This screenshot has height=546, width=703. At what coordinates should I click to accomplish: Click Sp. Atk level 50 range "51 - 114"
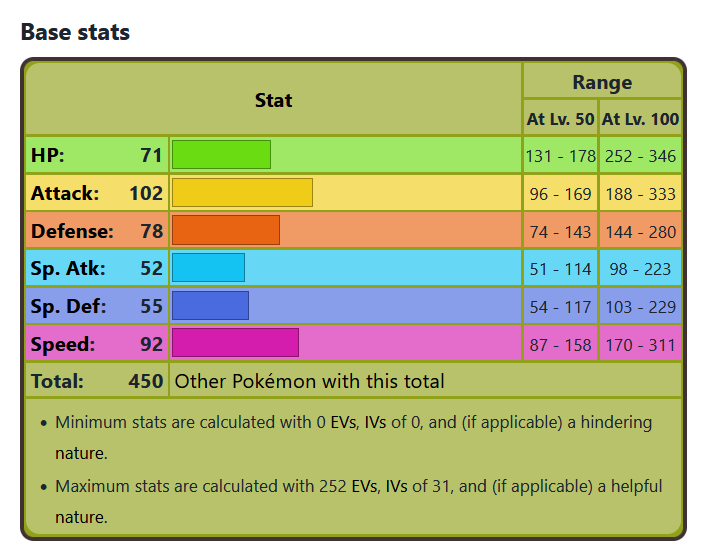click(x=560, y=269)
